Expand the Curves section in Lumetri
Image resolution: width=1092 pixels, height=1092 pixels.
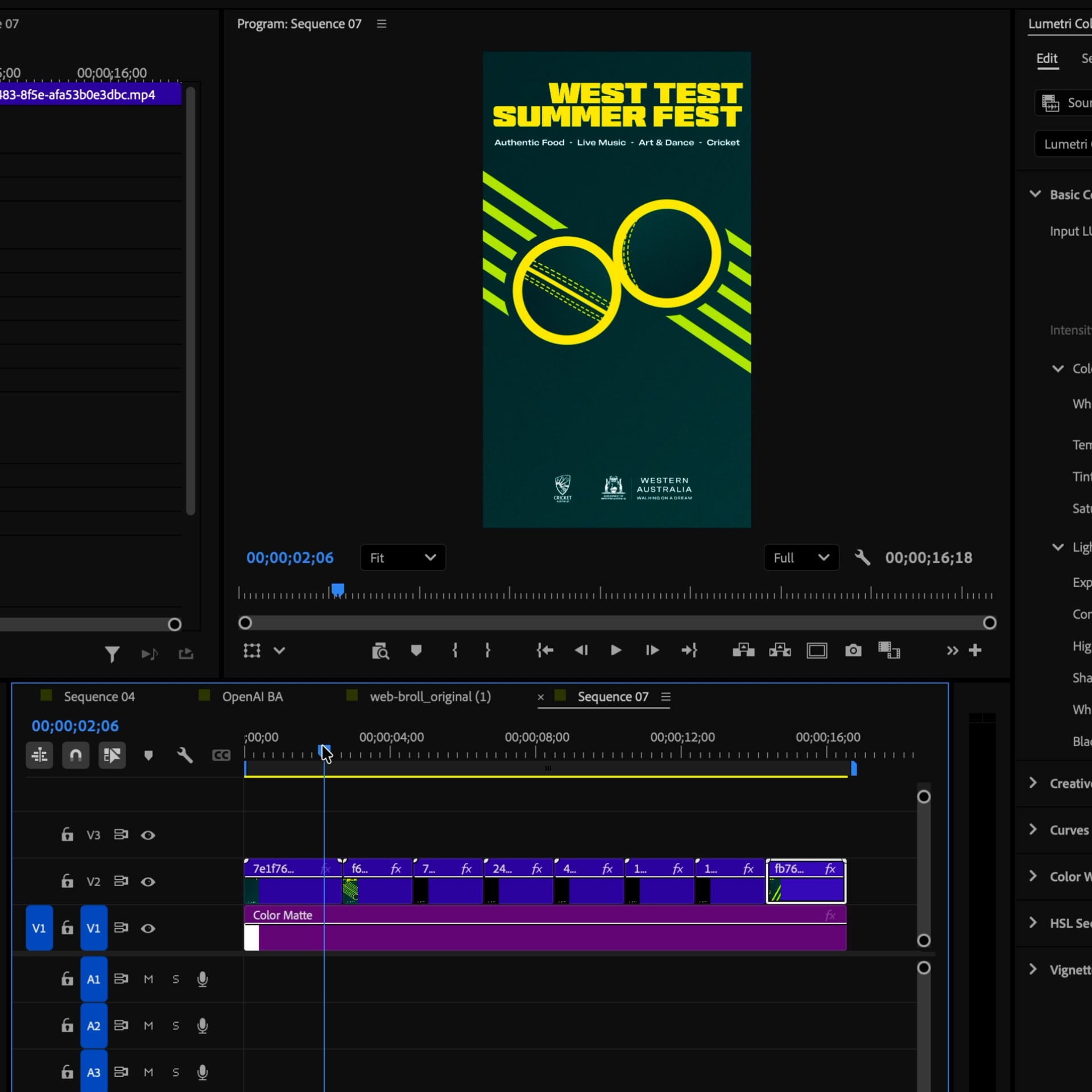[1033, 829]
